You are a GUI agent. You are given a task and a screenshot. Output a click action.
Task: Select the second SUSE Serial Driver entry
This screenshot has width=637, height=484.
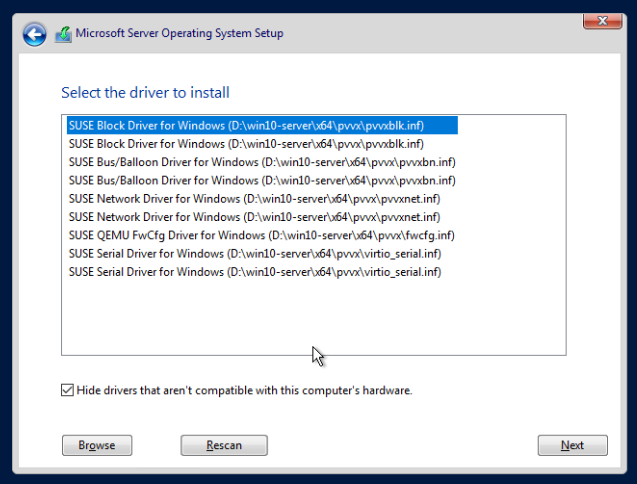pyautogui.click(x=254, y=271)
